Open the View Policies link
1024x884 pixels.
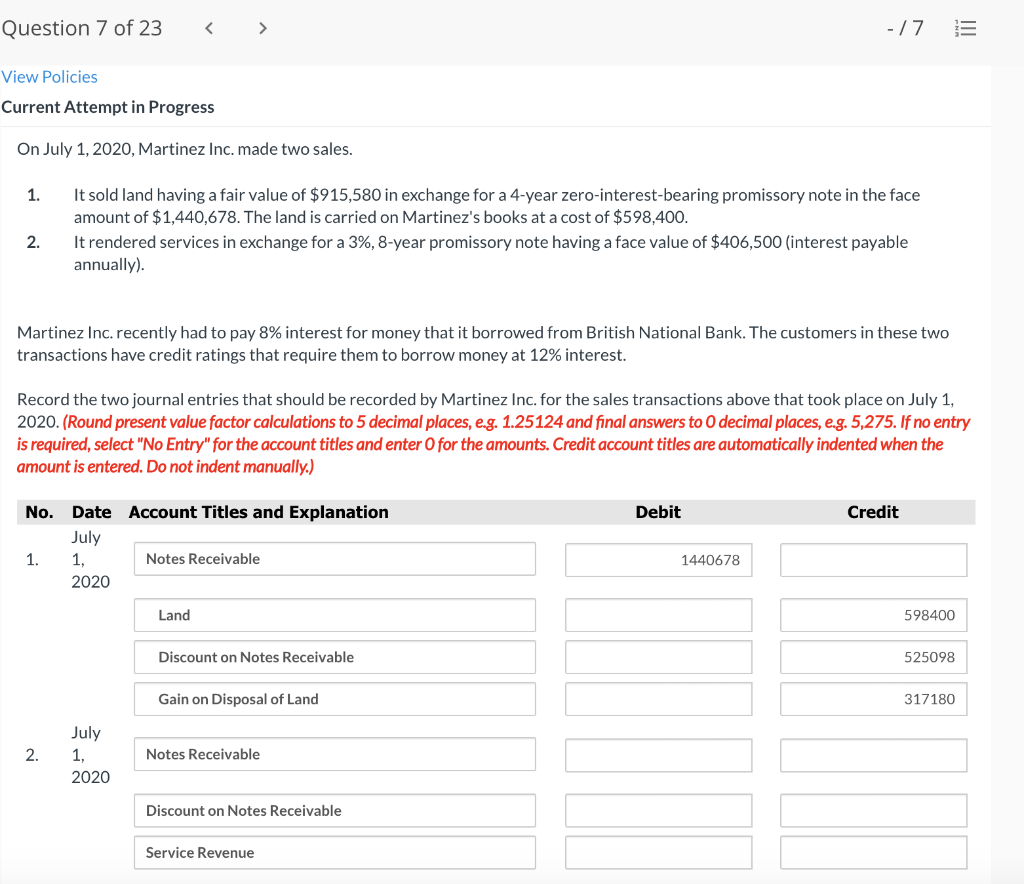point(50,76)
